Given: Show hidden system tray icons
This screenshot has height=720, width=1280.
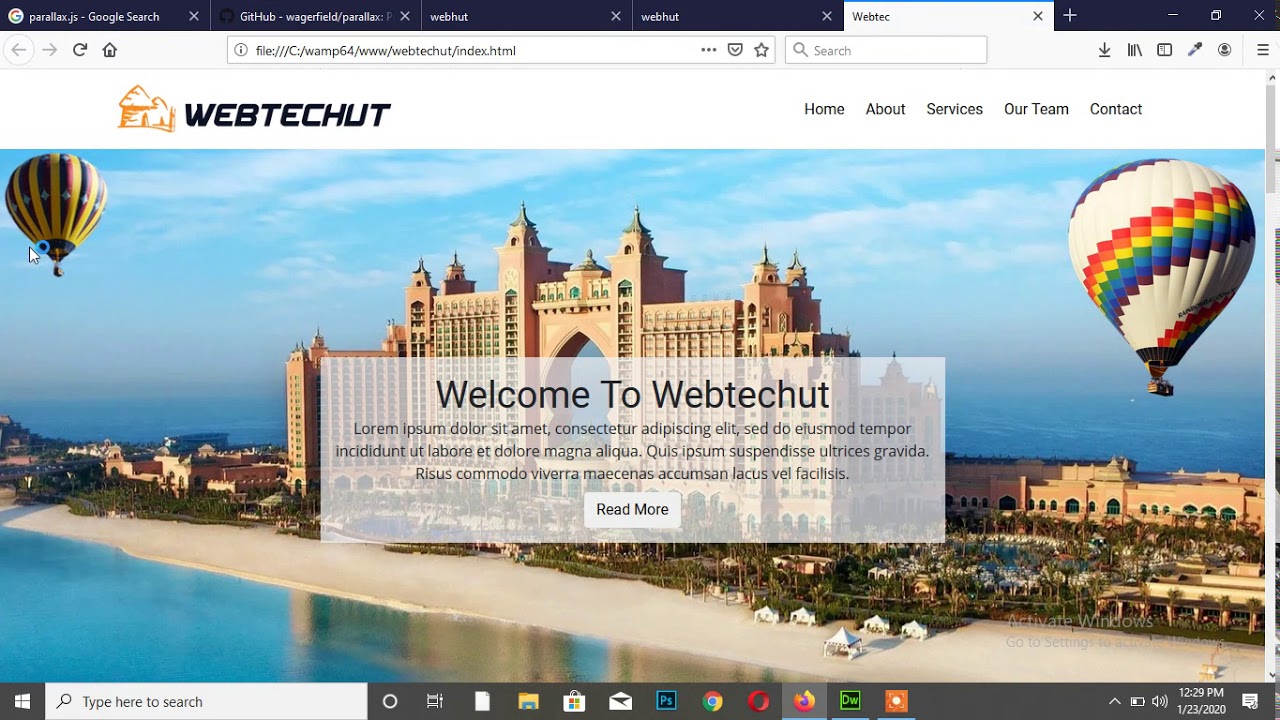Looking at the screenshot, I should point(1114,701).
